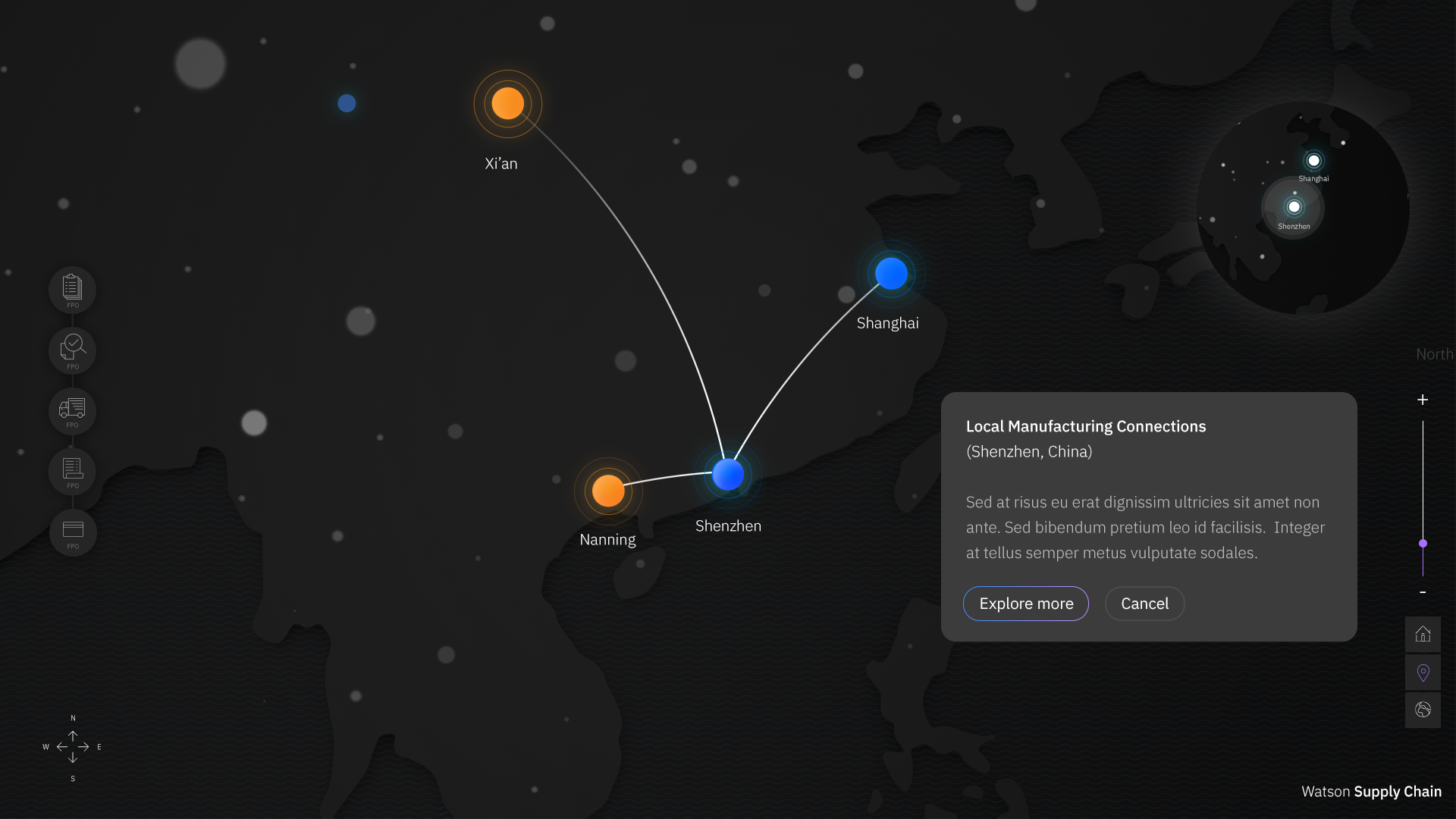
Task: Pan east using the compass arrow
Action: tap(84, 747)
